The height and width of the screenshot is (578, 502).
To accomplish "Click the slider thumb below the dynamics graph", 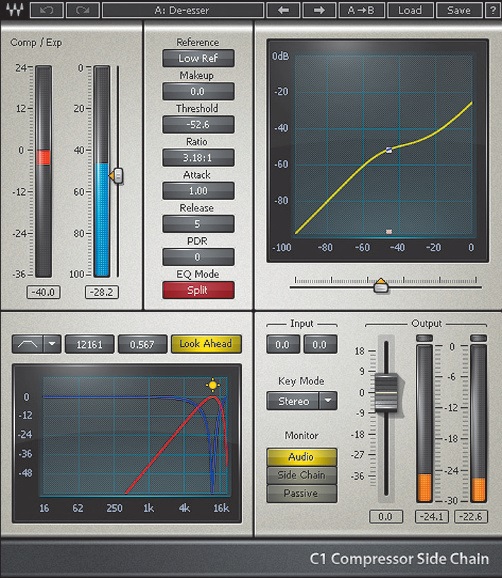I will click(381, 285).
